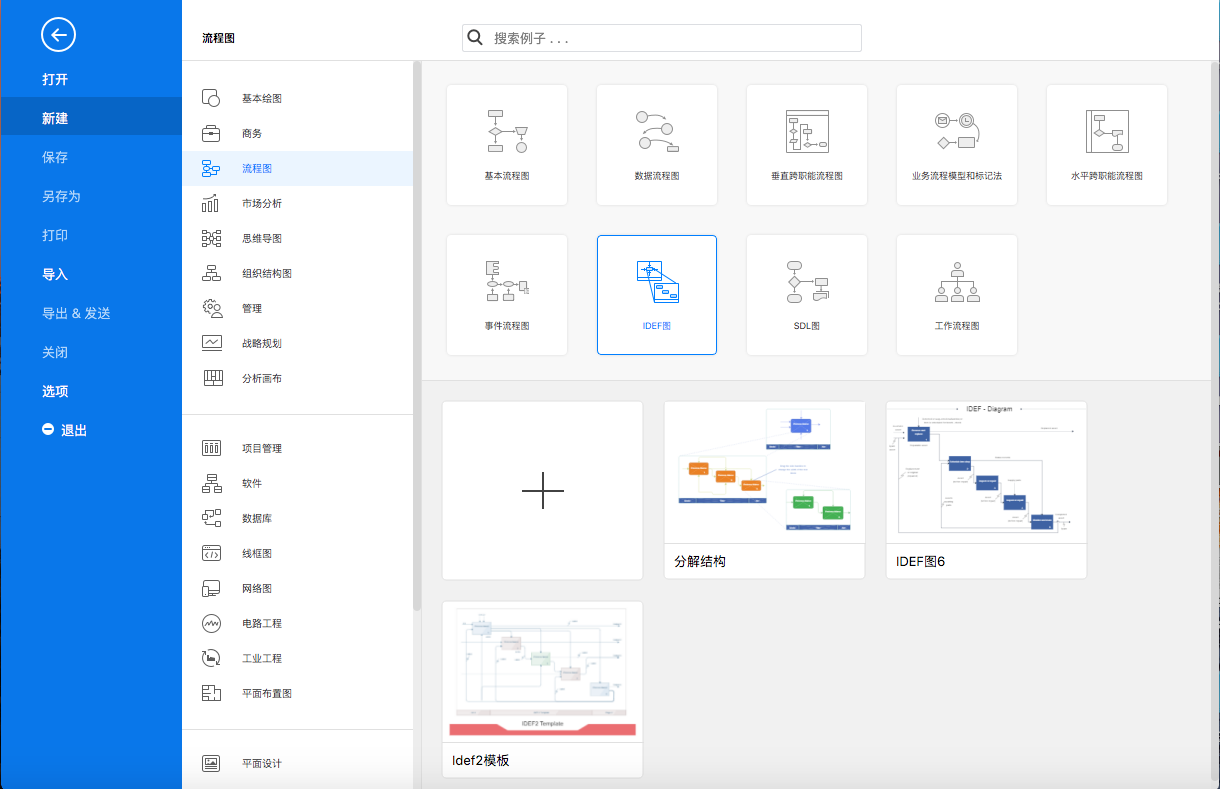Screen dimensions: 1220x789
Task: Open the 分解结构 template thumbnail
Action: click(x=764, y=473)
